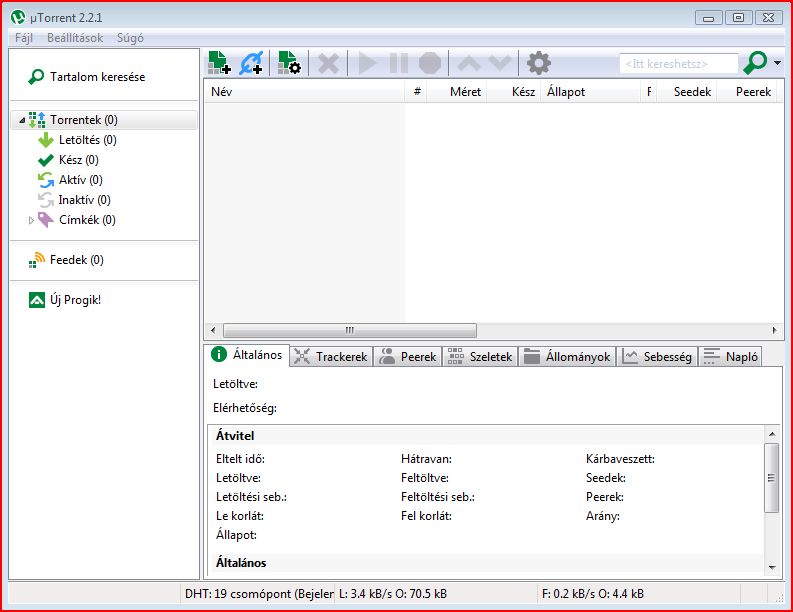Click the horizontal scrollbar thumb of torrent list
The height and width of the screenshot is (612, 793).
pos(350,330)
